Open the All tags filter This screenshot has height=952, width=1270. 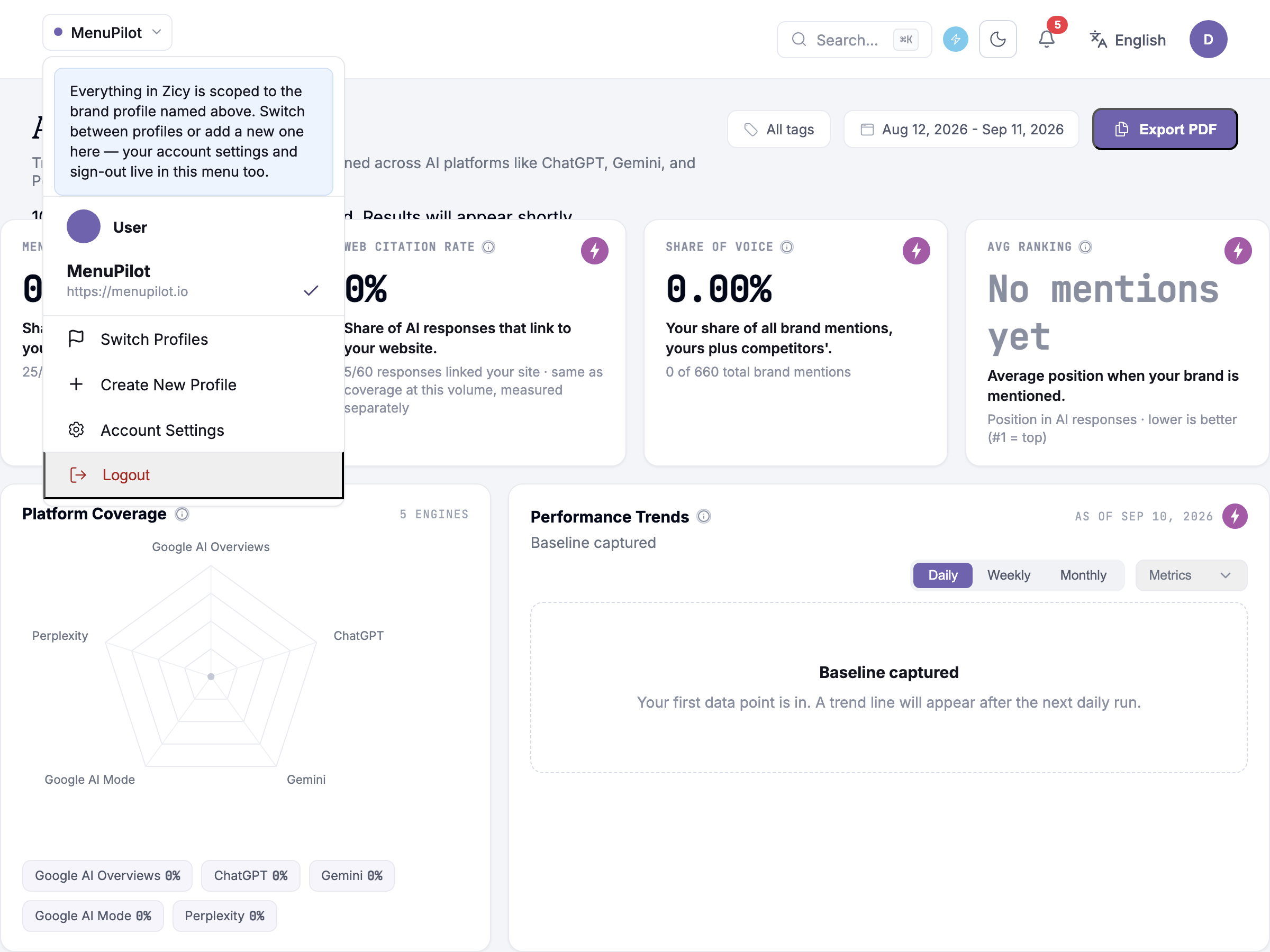coord(778,129)
